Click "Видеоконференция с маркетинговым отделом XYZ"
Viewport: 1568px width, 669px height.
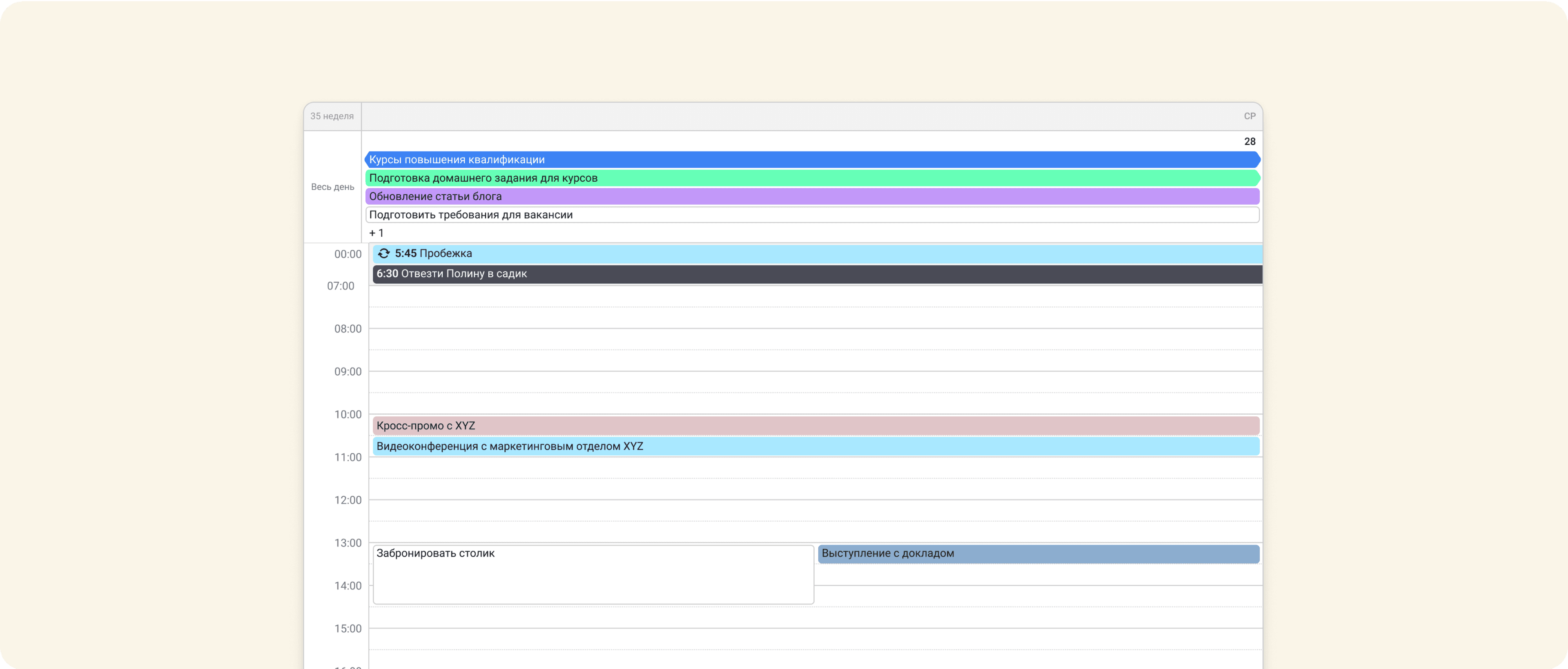pyautogui.click(x=731, y=446)
